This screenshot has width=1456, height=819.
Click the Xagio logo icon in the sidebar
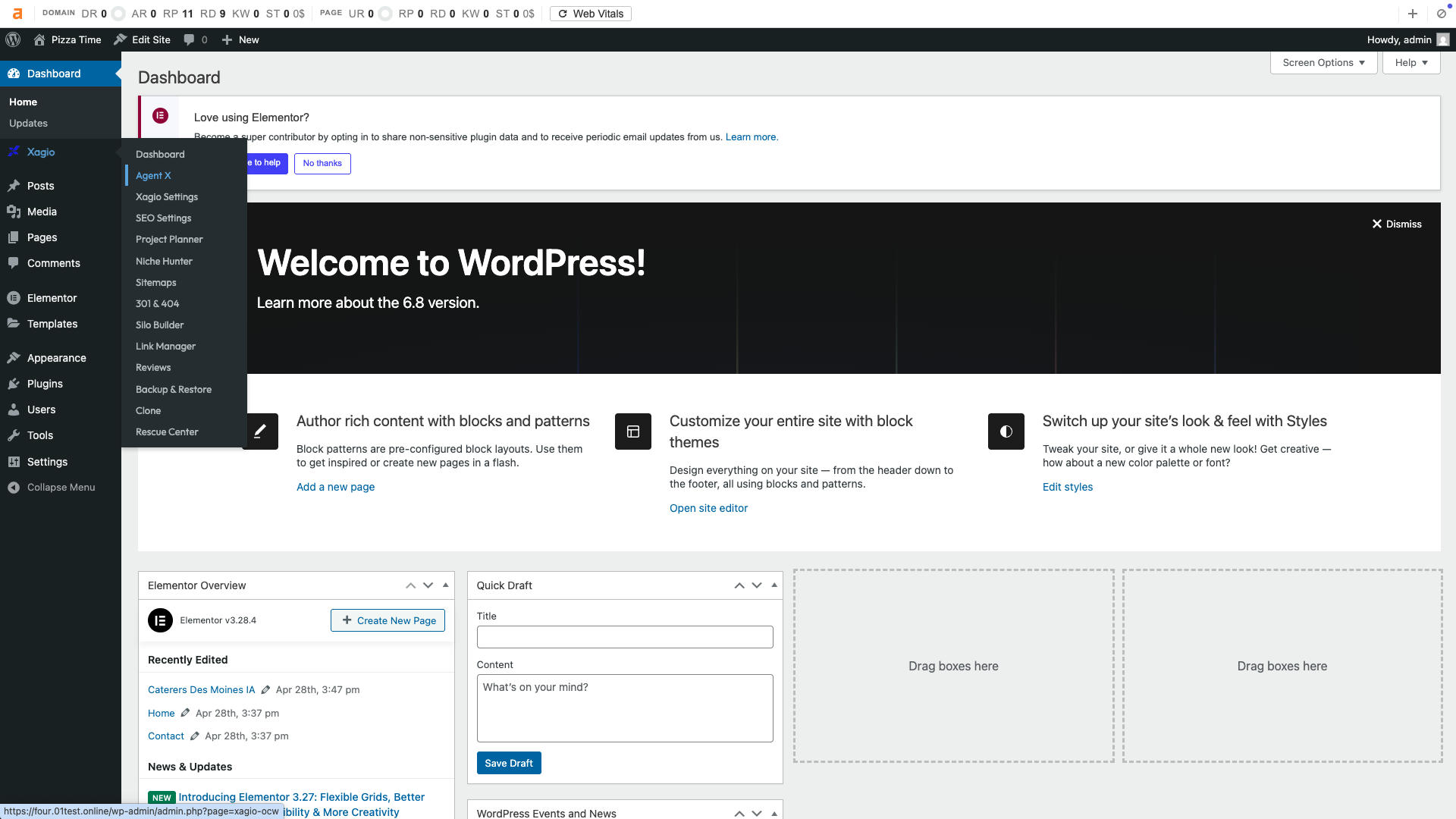[x=14, y=152]
